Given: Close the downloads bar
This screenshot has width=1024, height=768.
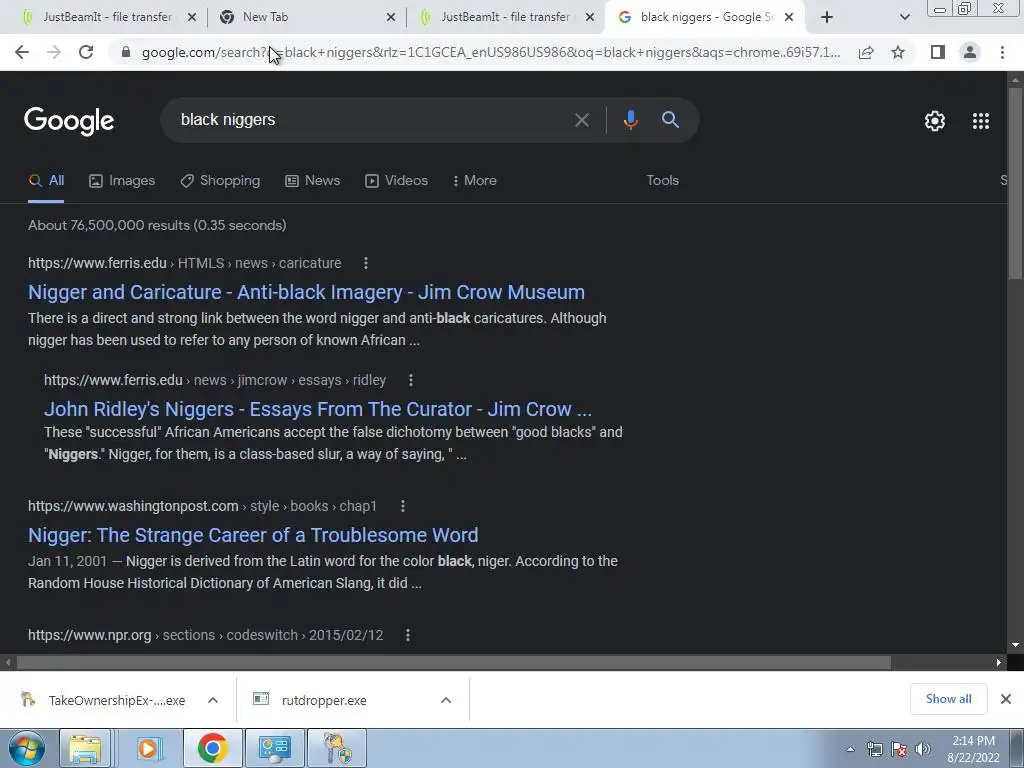Looking at the screenshot, I should 1006,699.
